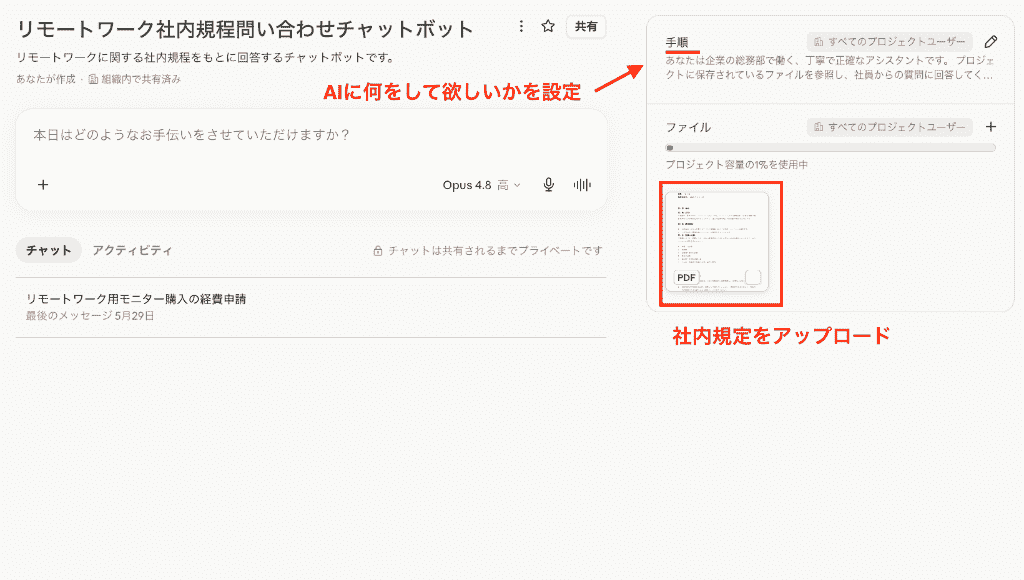Image resolution: width=1024 pixels, height=580 pixels.
Task: Start dictation with the microphone icon
Action: 549,185
